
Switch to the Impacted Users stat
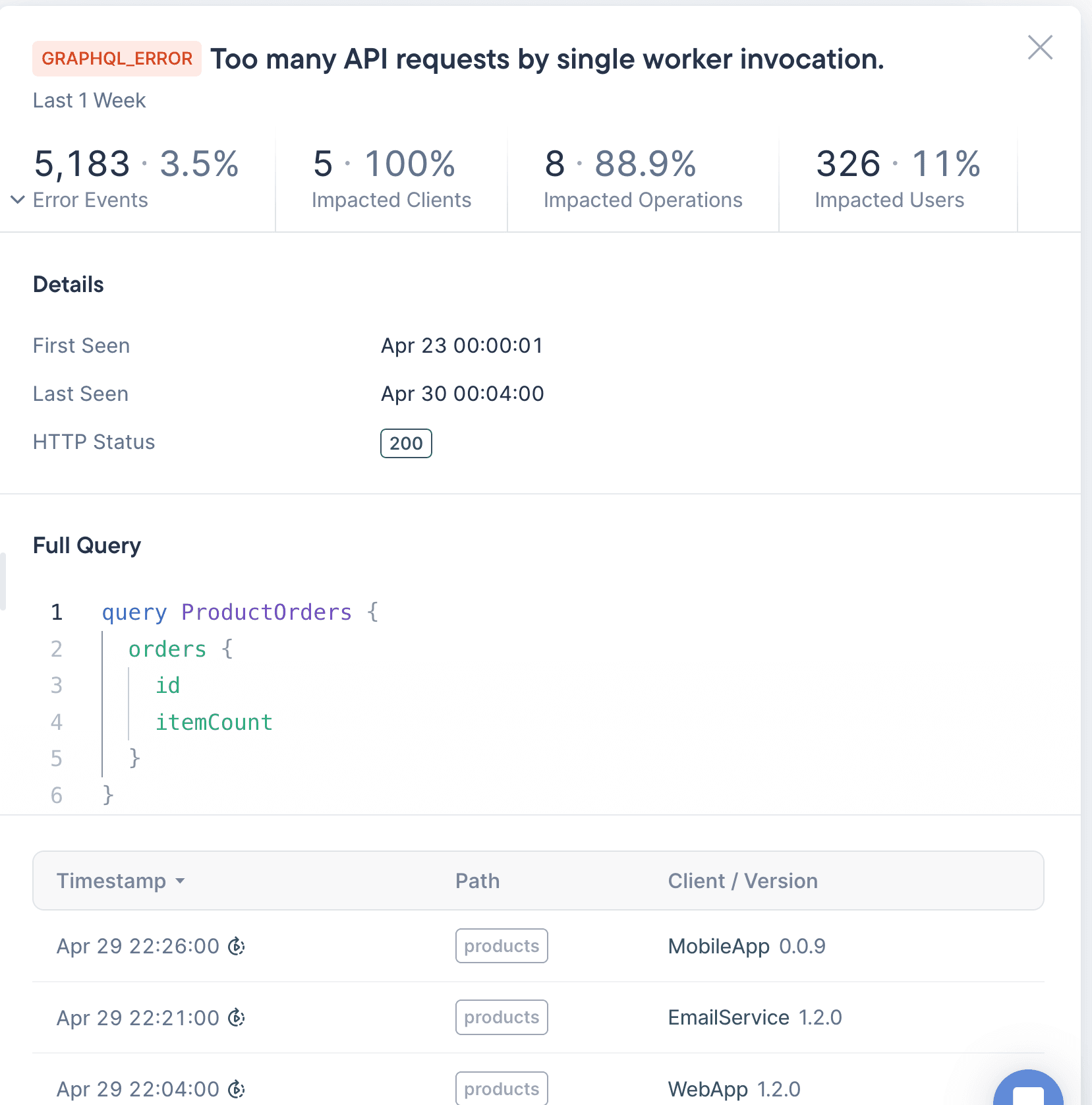click(896, 179)
